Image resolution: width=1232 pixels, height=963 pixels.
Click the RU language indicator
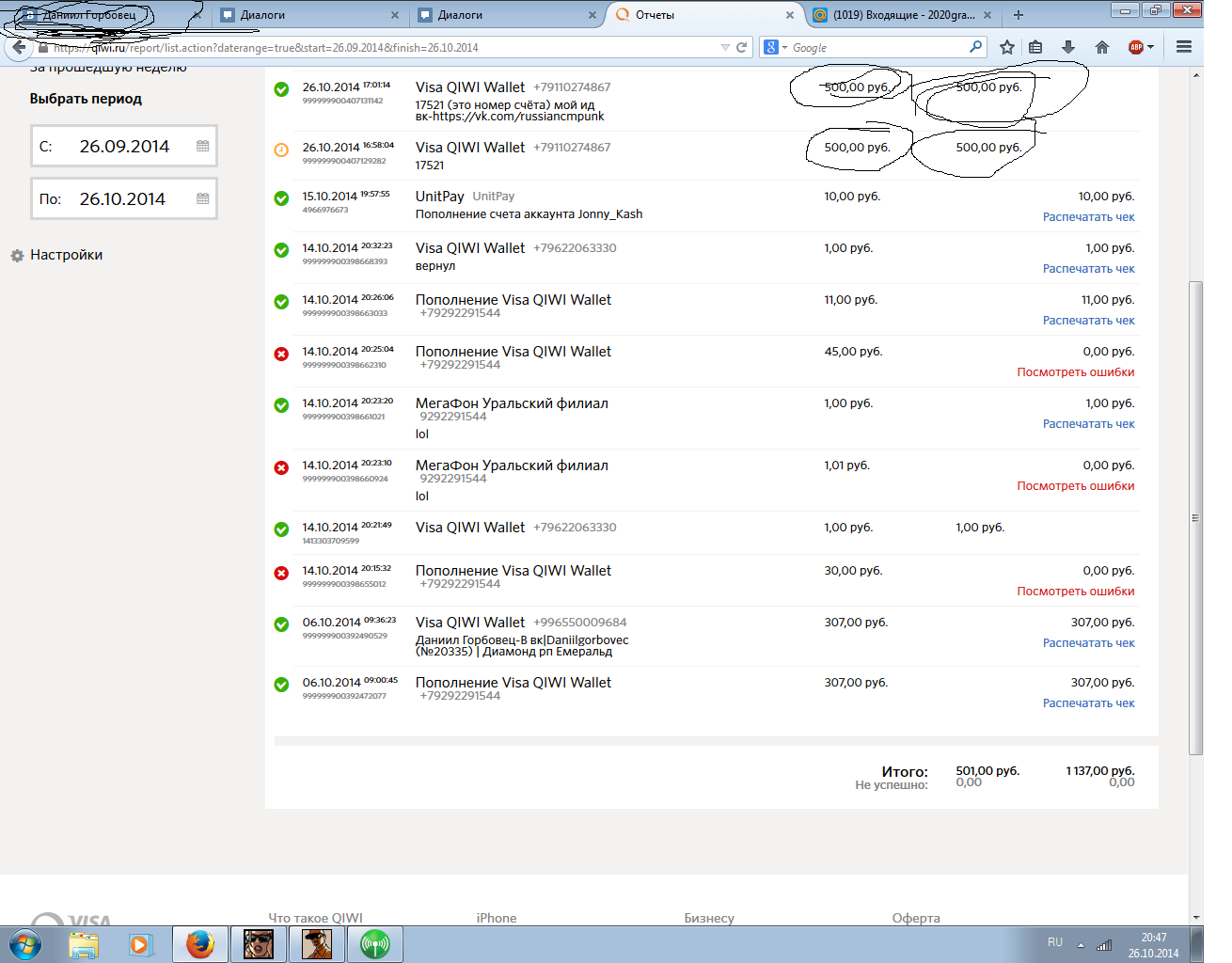(x=1055, y=942)
